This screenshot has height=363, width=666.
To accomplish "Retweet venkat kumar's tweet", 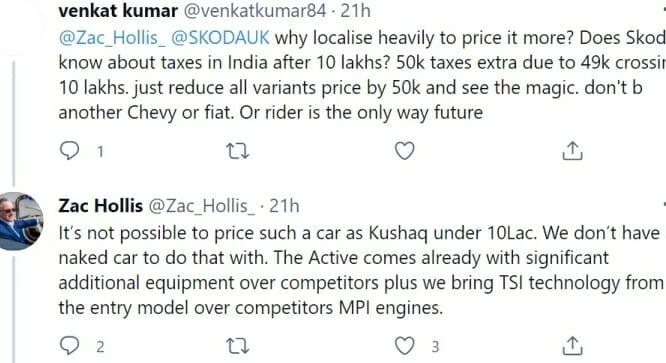I will pyautogui.click(x=237, y=151).
